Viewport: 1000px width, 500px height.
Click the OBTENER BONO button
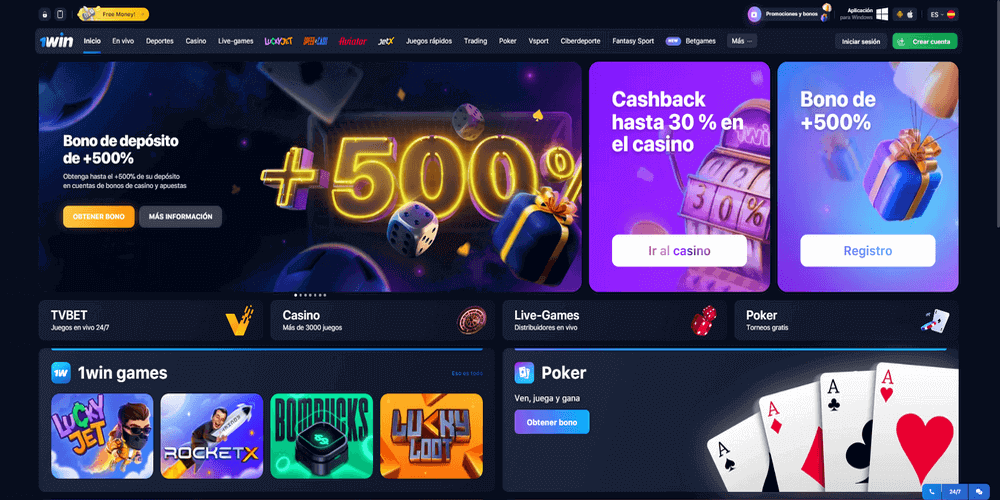point(99,217)
